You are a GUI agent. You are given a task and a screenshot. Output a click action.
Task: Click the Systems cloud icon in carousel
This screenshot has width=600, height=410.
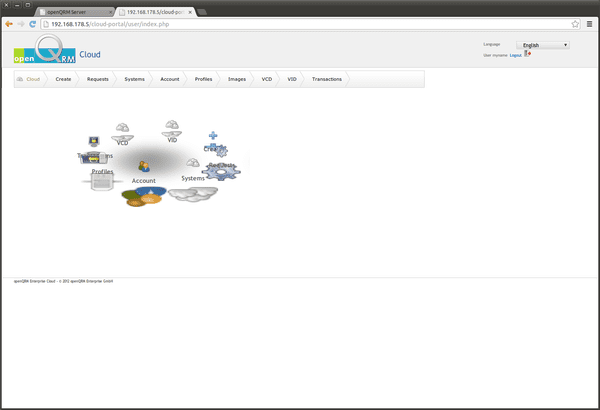(193, 163)
